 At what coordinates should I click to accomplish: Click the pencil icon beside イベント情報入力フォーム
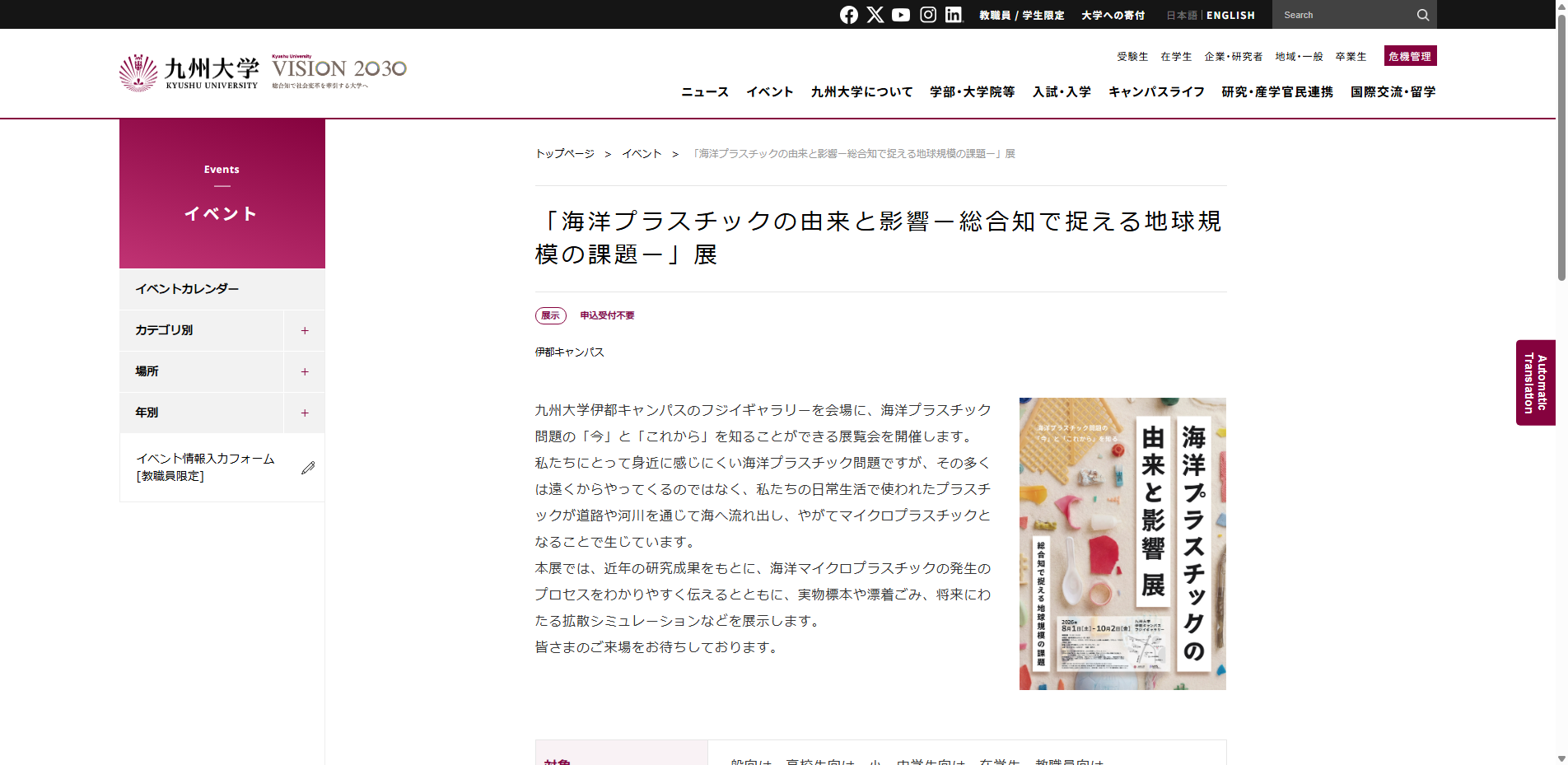[308, 468]
